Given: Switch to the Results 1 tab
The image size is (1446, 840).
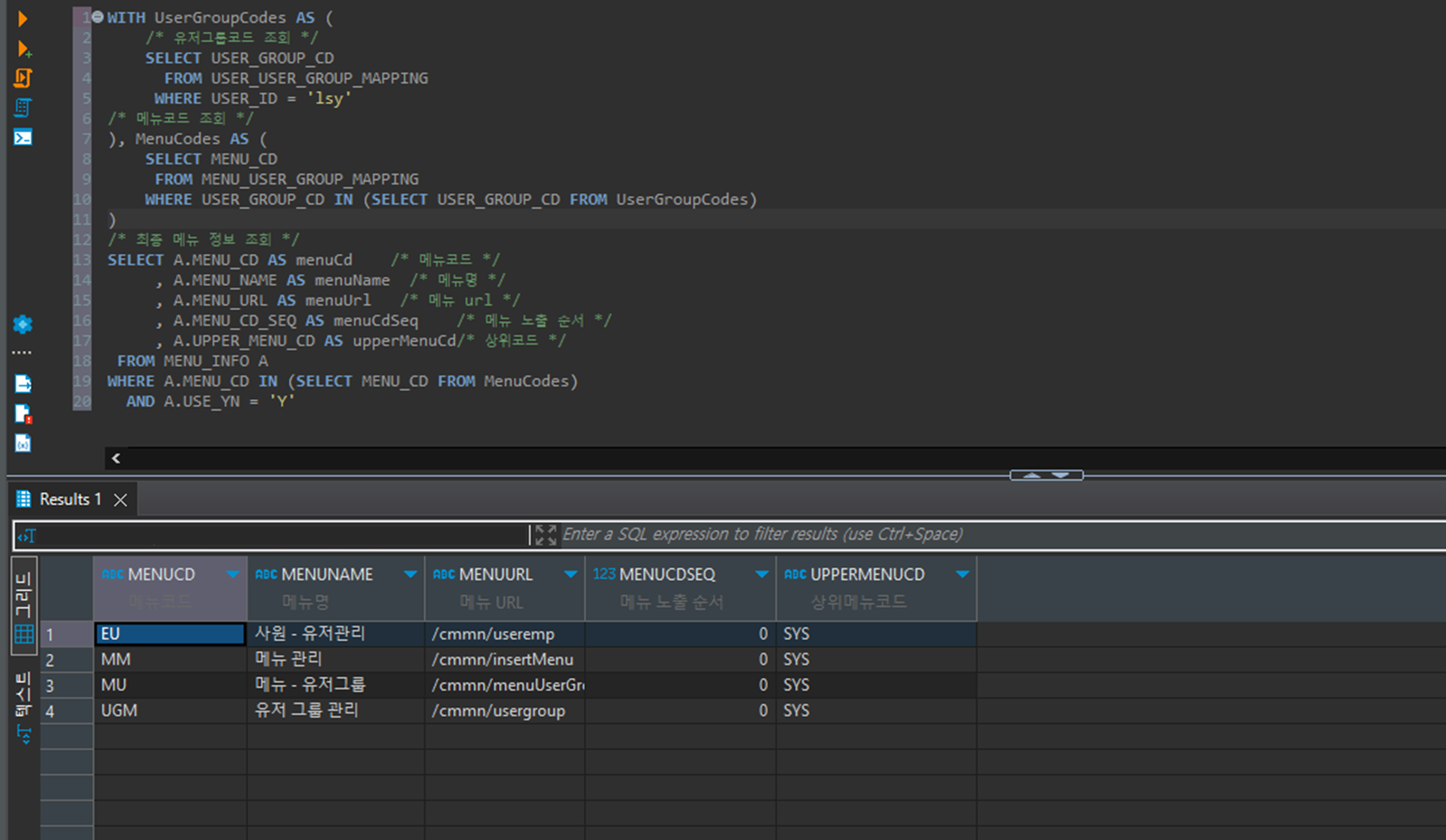Looking at the screenshot, I should coord(70,499).
